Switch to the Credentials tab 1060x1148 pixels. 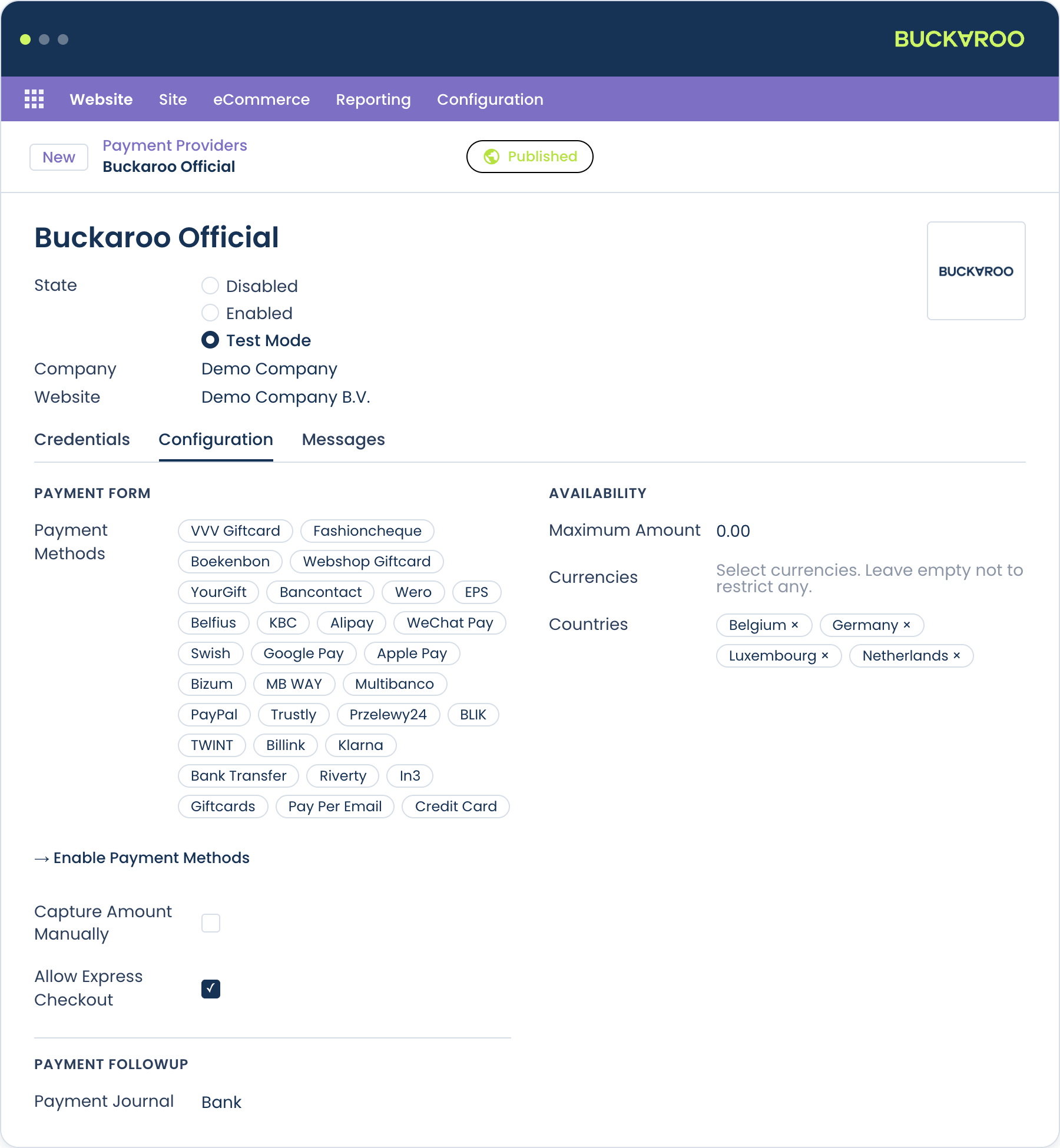click(x=82, y=440)
